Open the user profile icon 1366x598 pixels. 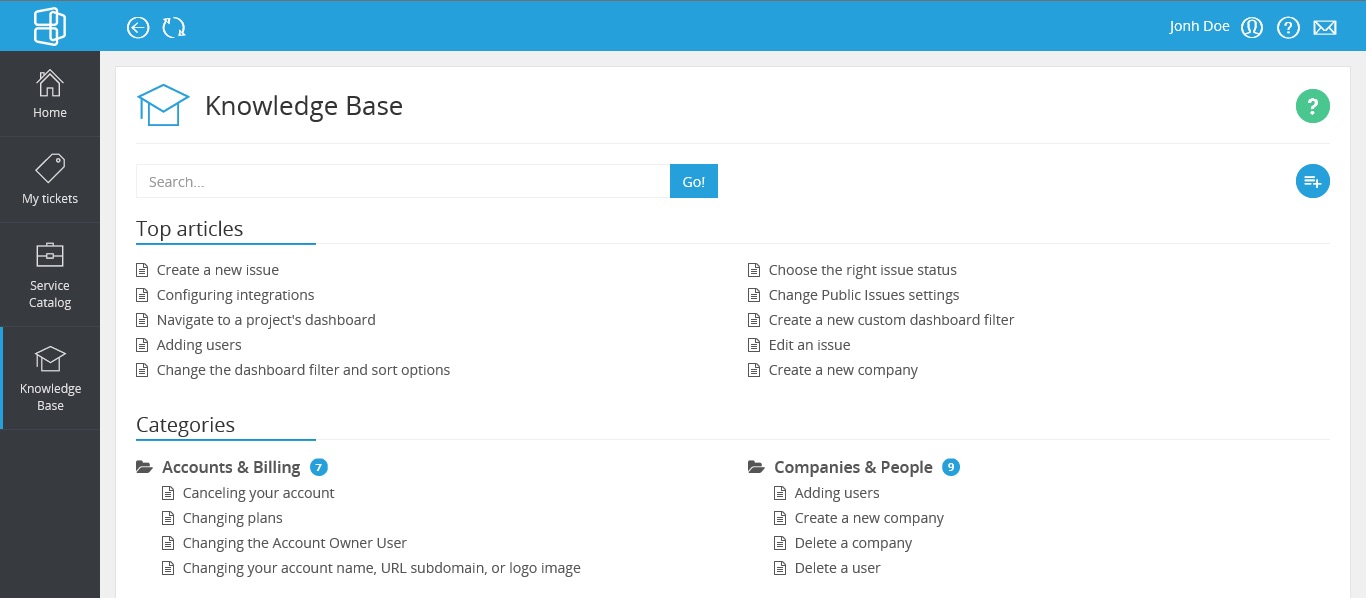pyautogui.click(x=1252, y=27)
